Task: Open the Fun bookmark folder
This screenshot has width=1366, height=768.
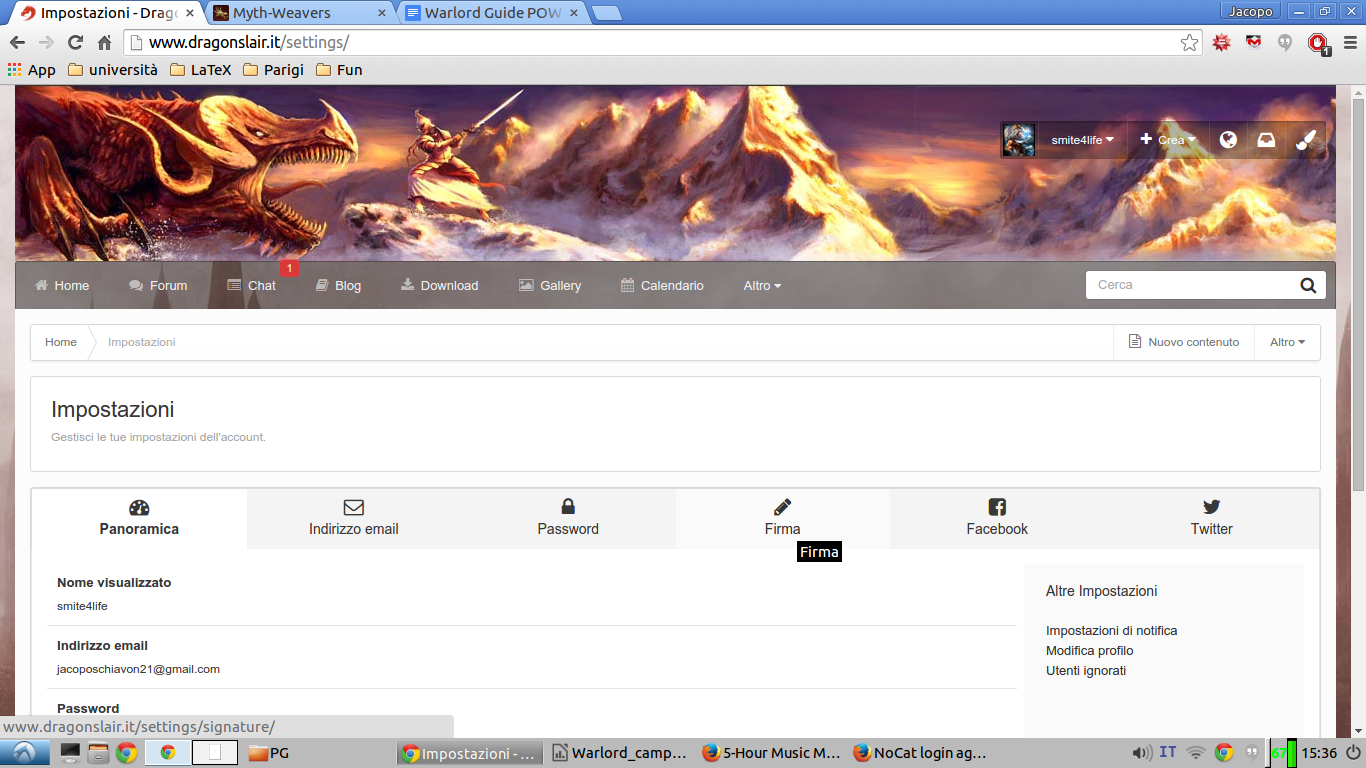Action: pyautogui.click(x=339, y=70)
